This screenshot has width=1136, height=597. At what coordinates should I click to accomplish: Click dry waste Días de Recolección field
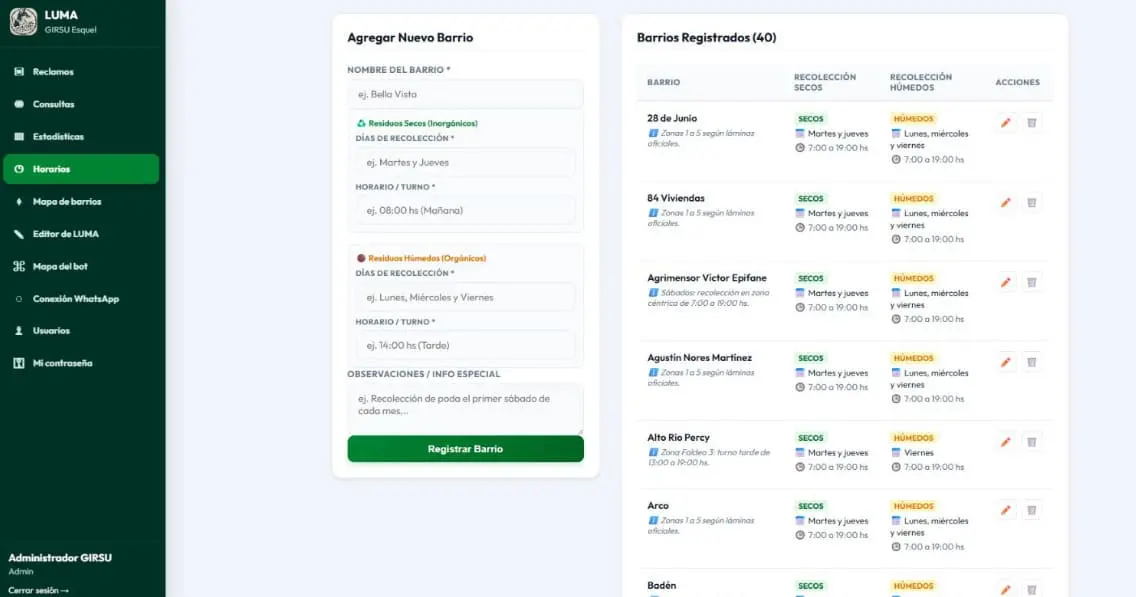click(x=465, y=162)
